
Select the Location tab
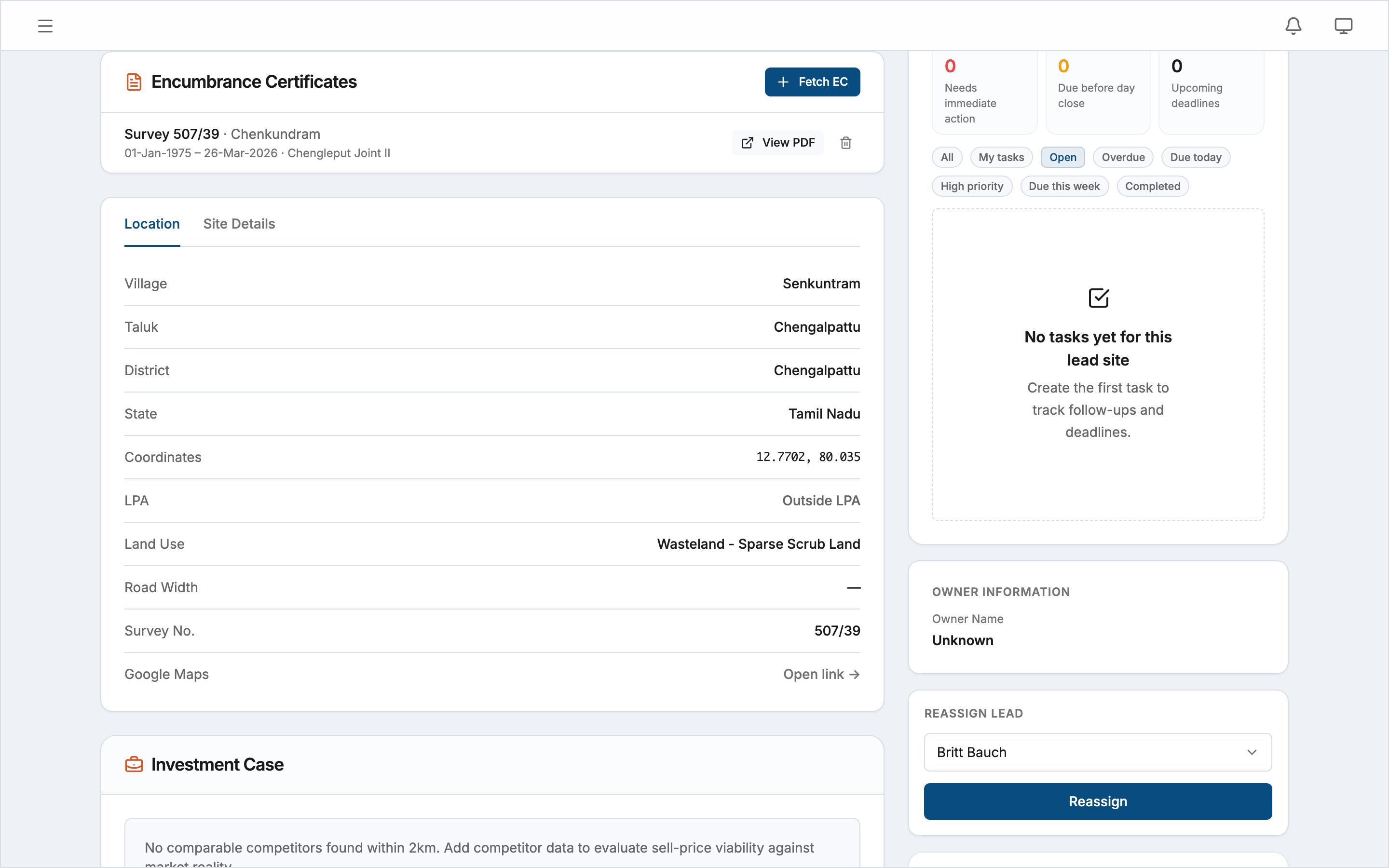click(x=152, y=224)
